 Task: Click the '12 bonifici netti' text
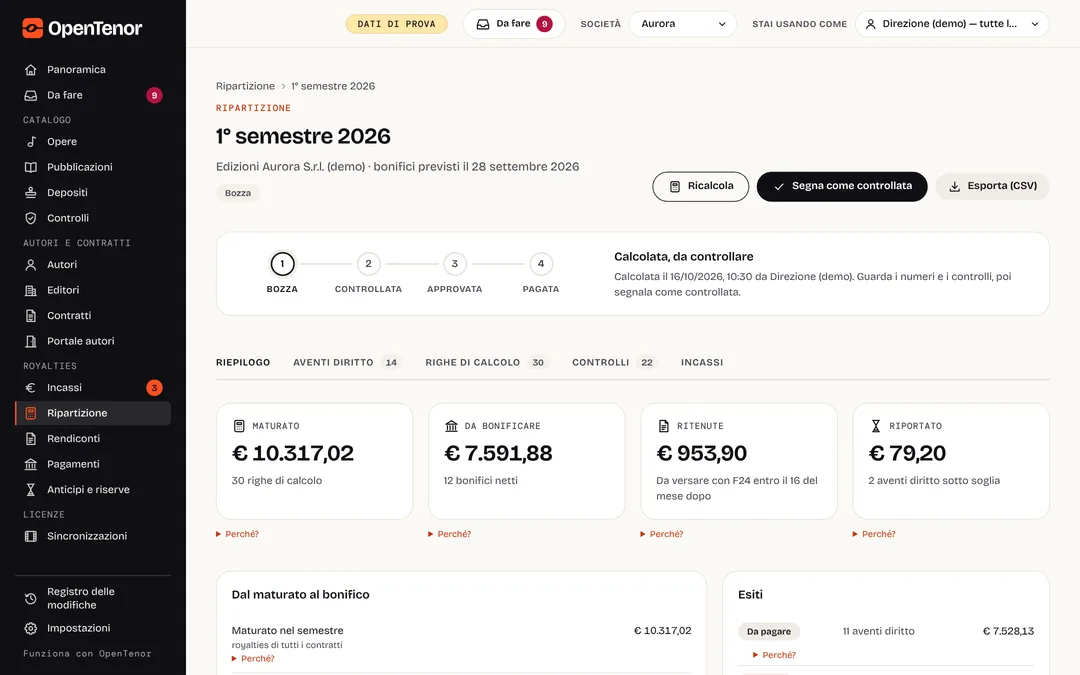[481, 481]
